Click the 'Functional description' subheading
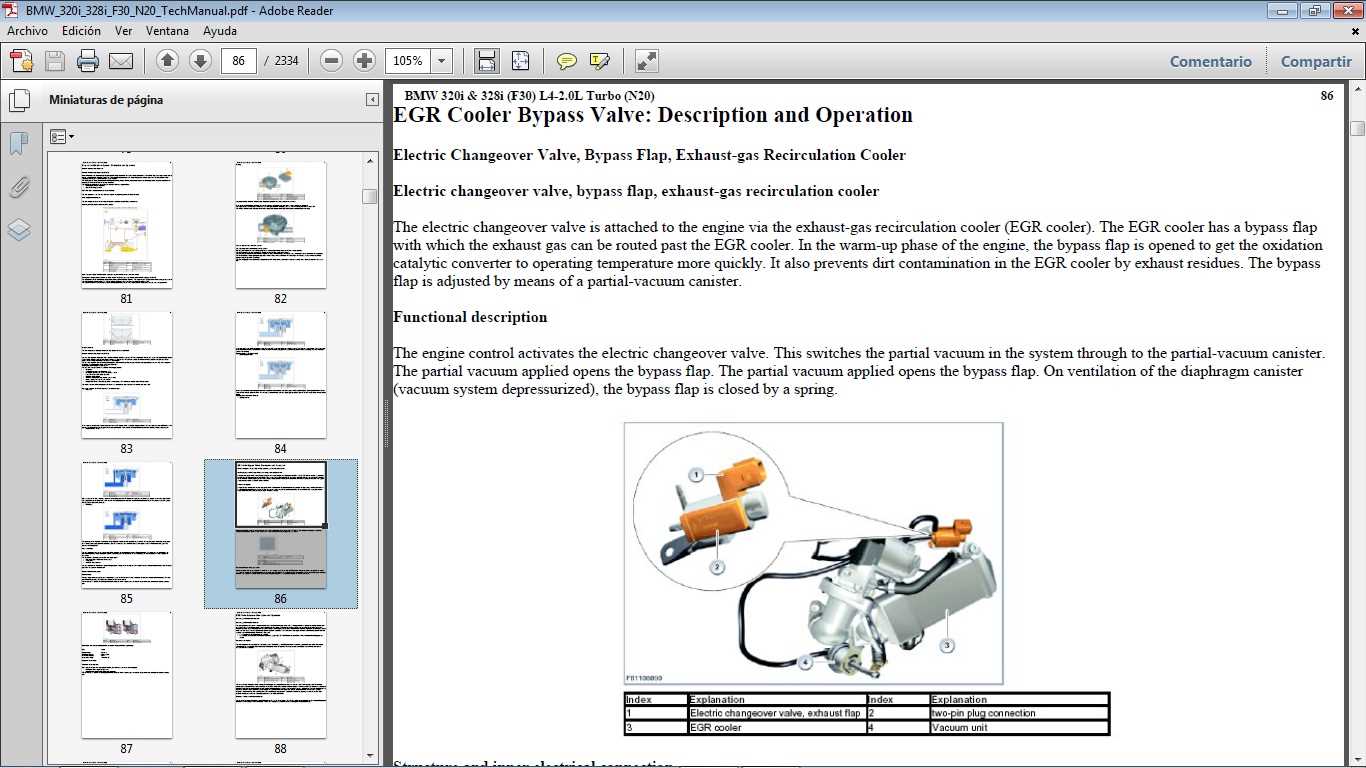 [470, 317]
